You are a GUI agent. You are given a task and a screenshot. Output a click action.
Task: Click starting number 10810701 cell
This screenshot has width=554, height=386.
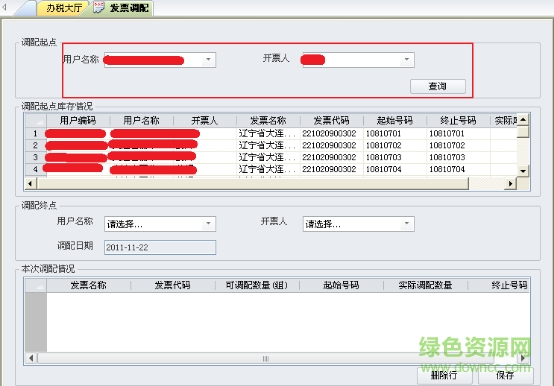(395, 133)
